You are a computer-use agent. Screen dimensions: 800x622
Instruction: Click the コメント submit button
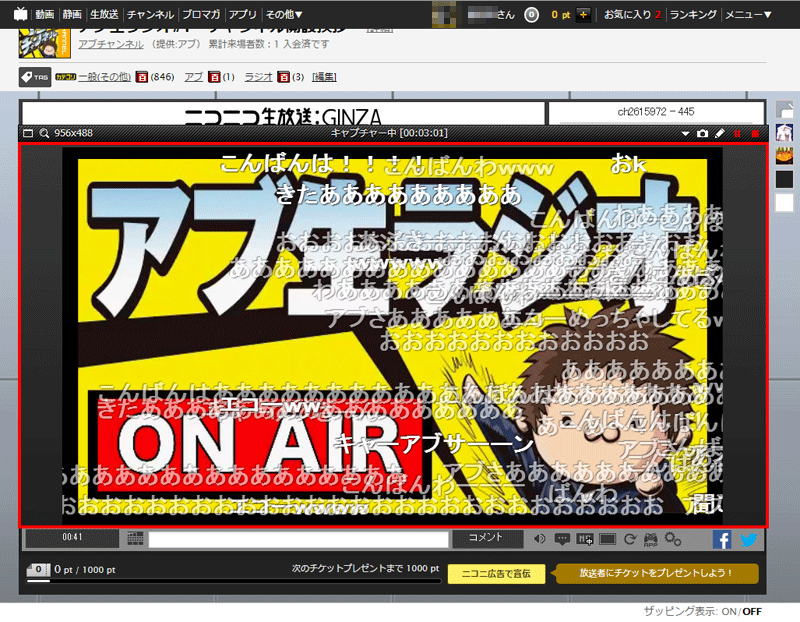[x=487, y=538]
